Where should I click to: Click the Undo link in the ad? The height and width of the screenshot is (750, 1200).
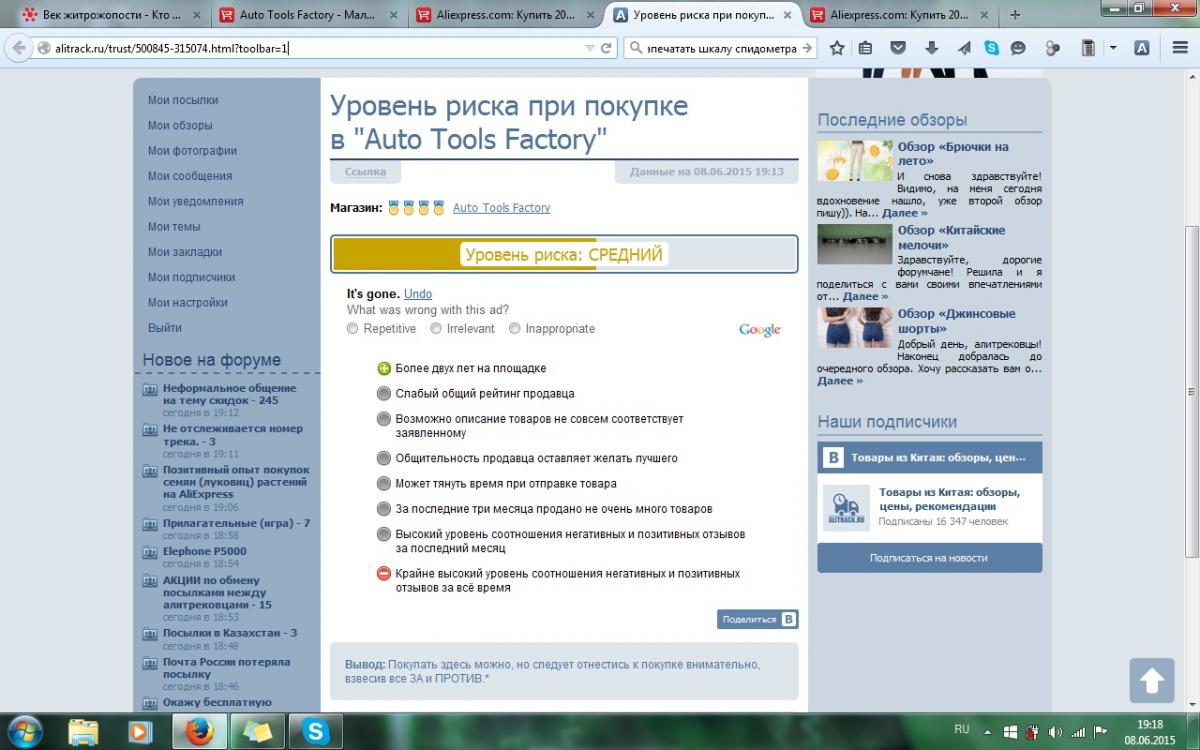[x=418, y=294]
